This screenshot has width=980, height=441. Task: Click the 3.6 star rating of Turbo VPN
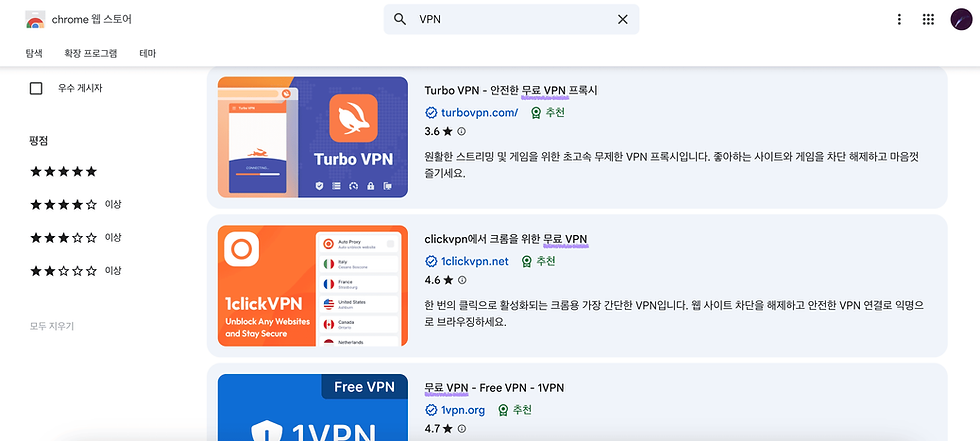coord(438,132)
